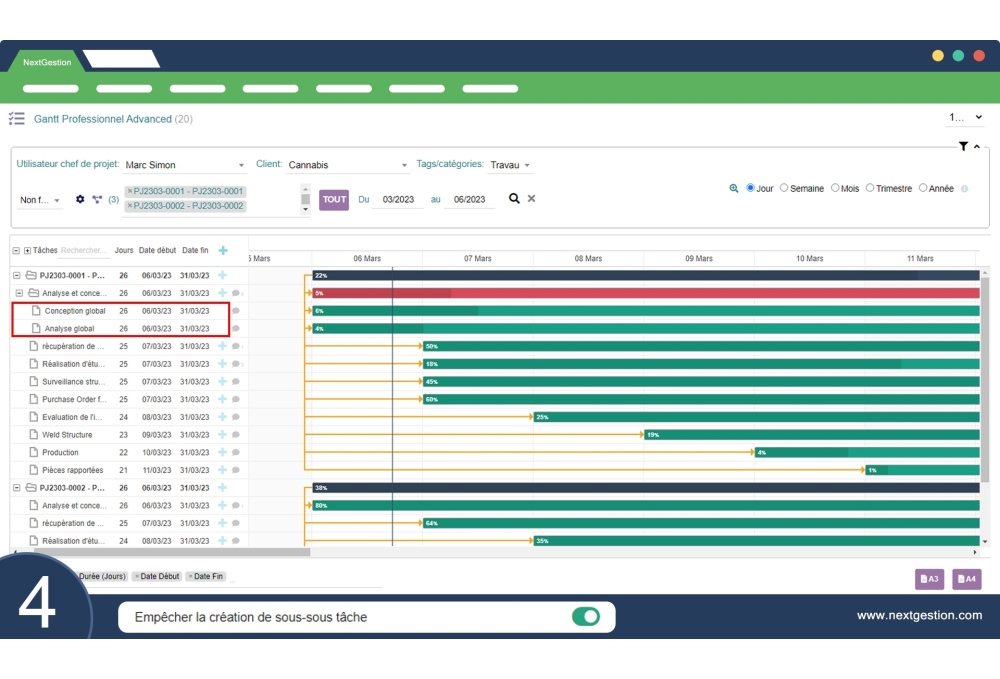Click the TOUT button
Viewport: 1000px width, 679px height.
pos(334,199)
